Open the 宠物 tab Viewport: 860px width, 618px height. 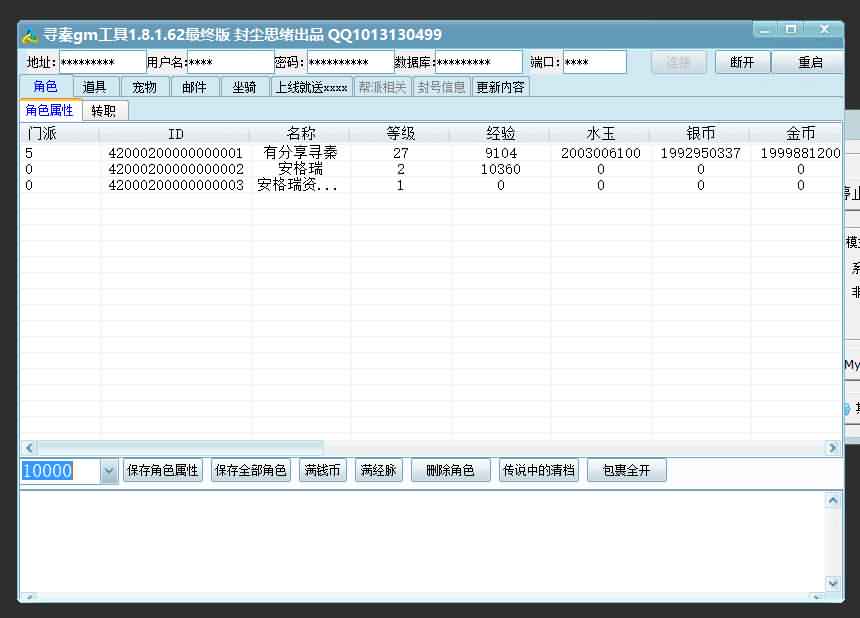[145, 87]
